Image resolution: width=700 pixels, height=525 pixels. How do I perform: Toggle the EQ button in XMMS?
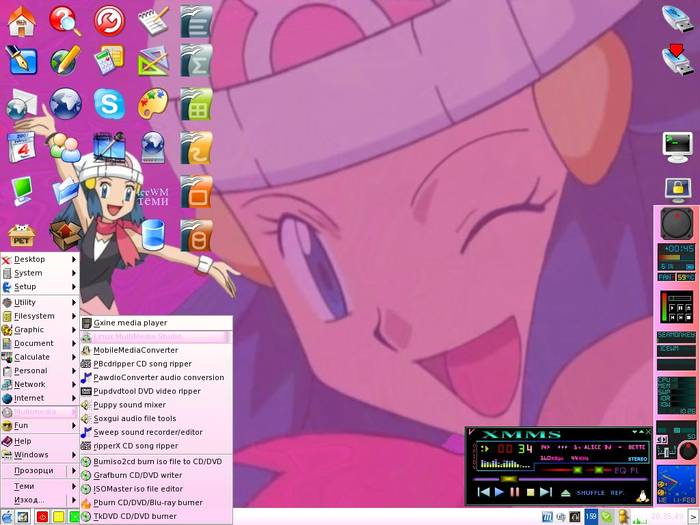(620, 471)
